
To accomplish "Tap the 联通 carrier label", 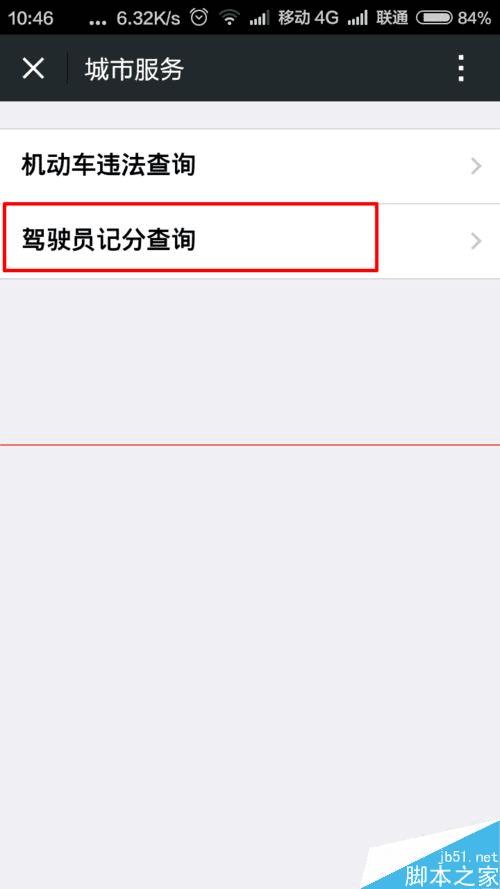I will click(392, 18).
